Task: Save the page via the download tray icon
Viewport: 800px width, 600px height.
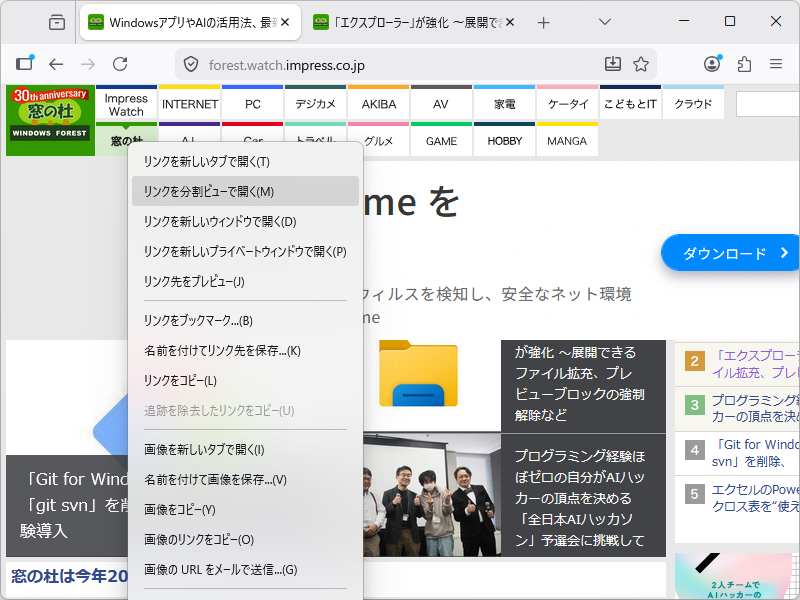Action: tap(613, 62)
